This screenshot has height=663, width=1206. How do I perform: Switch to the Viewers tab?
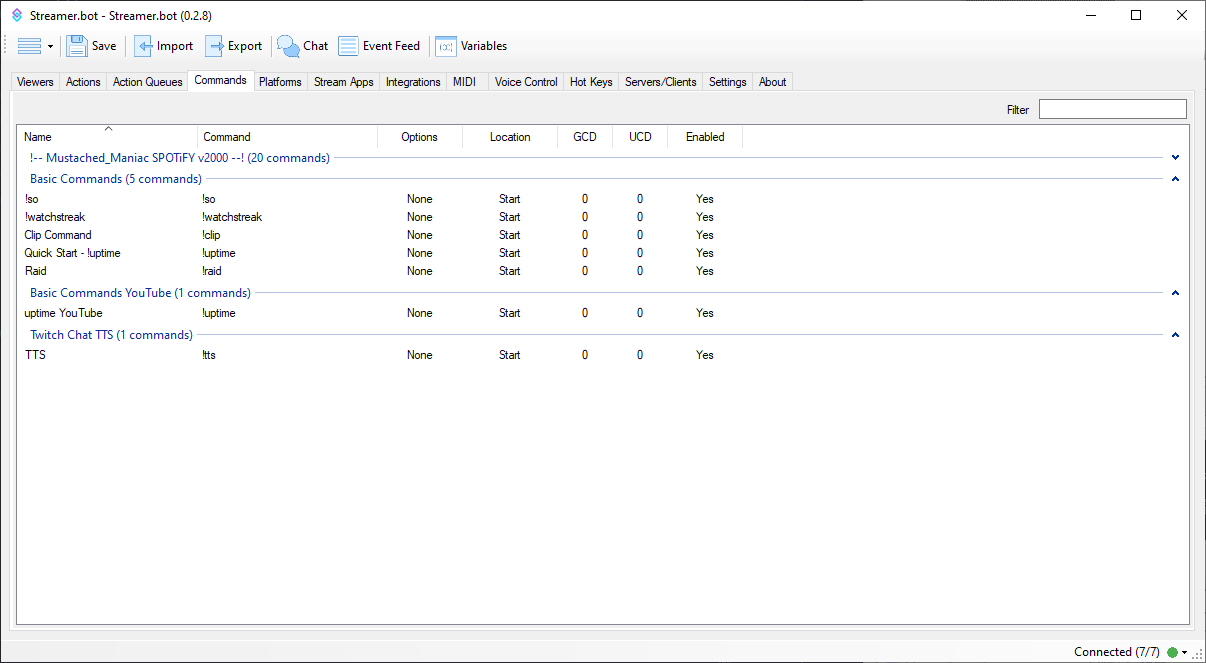(35, 82)
